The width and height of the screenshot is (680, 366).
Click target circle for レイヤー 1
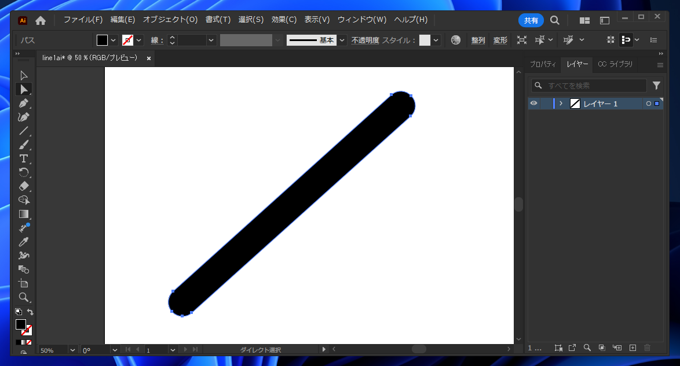pyautogui.click(x=648, y=104)
